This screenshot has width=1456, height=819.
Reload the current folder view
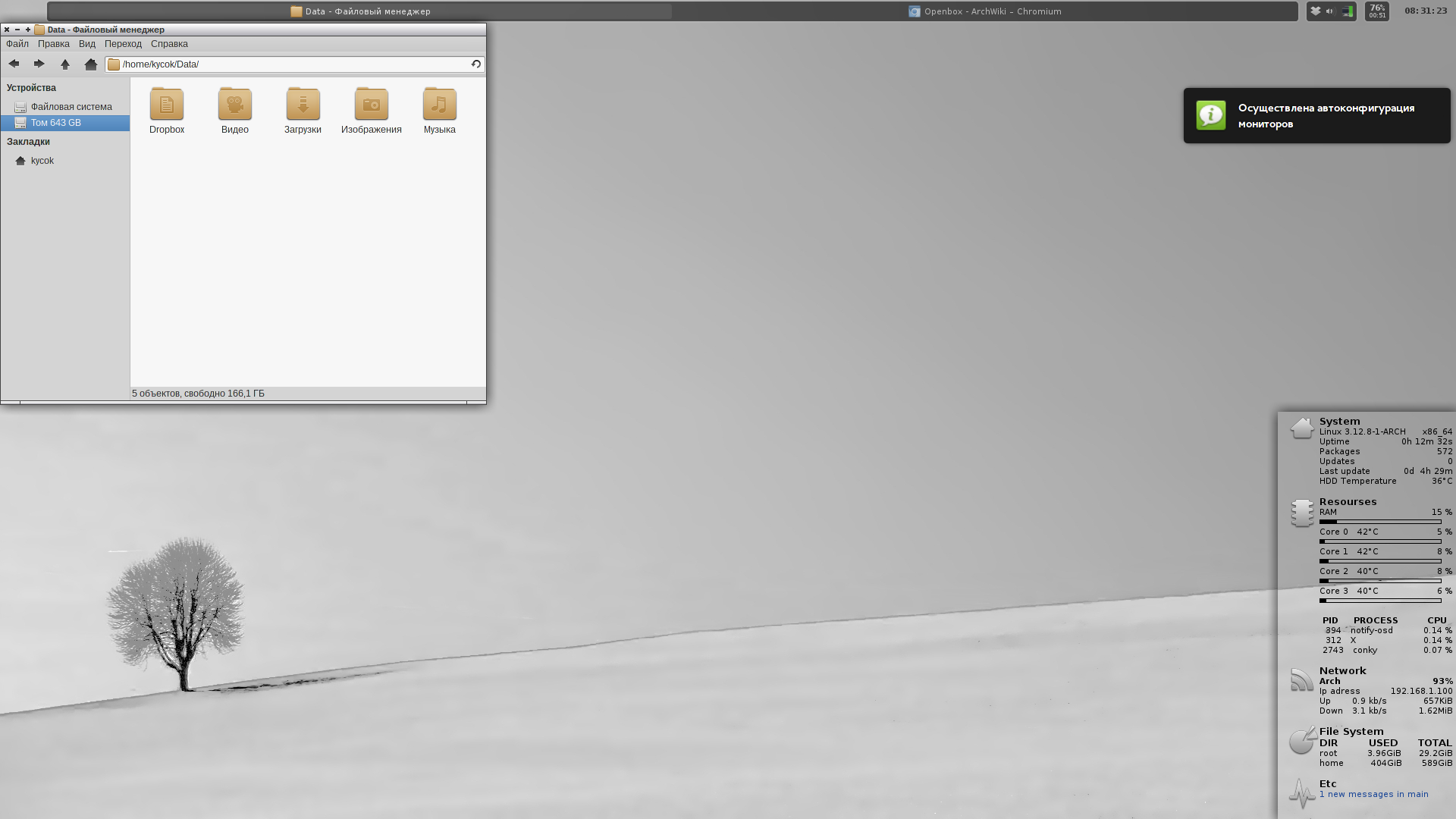476,64
